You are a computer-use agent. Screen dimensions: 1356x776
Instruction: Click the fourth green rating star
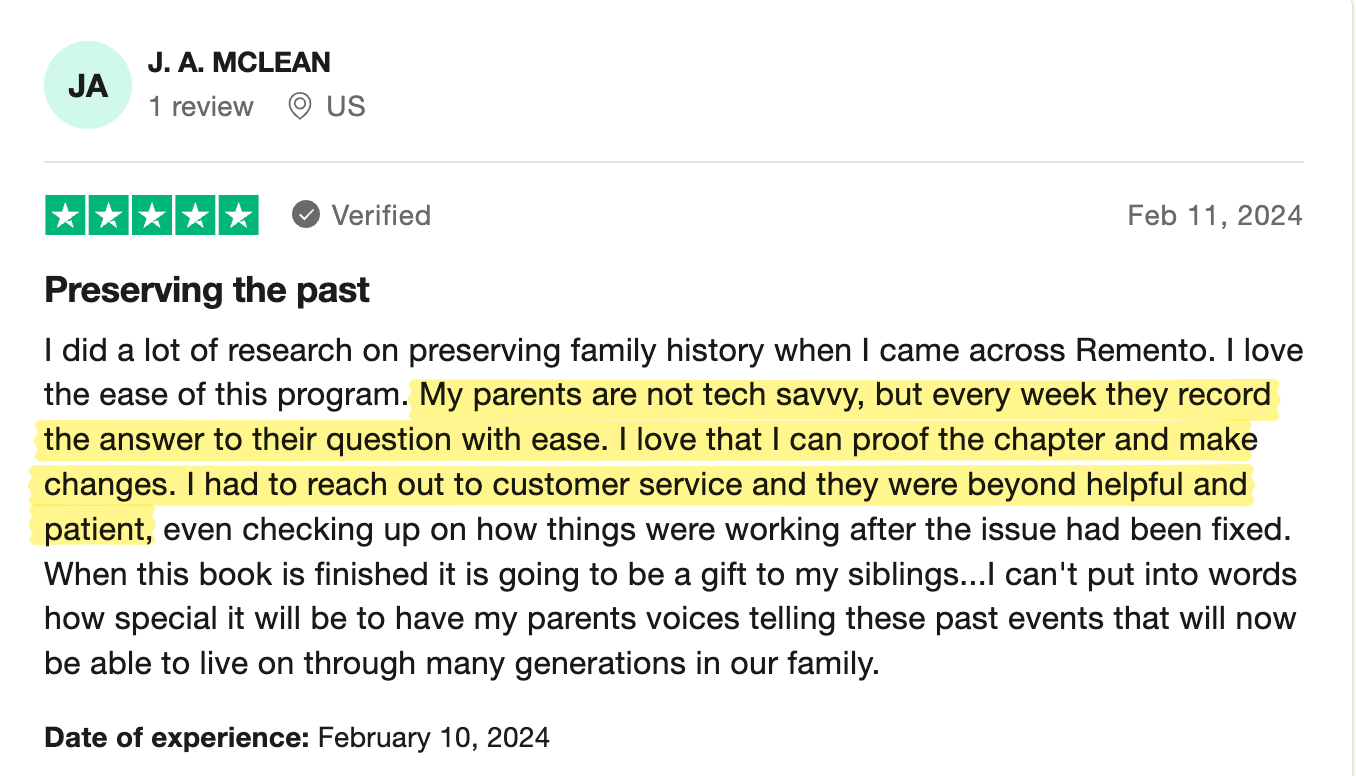195,216
